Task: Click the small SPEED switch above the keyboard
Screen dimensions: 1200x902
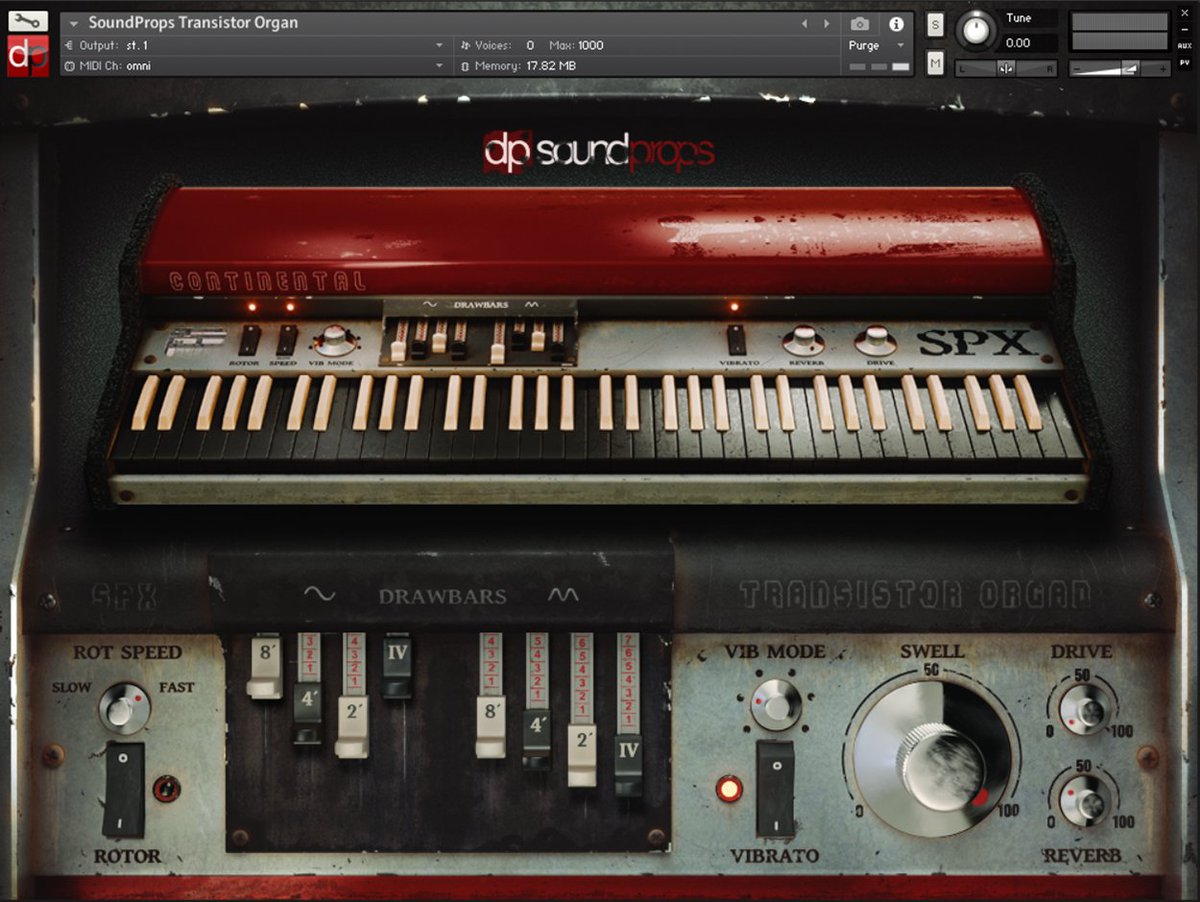Action: coord(286,340)
